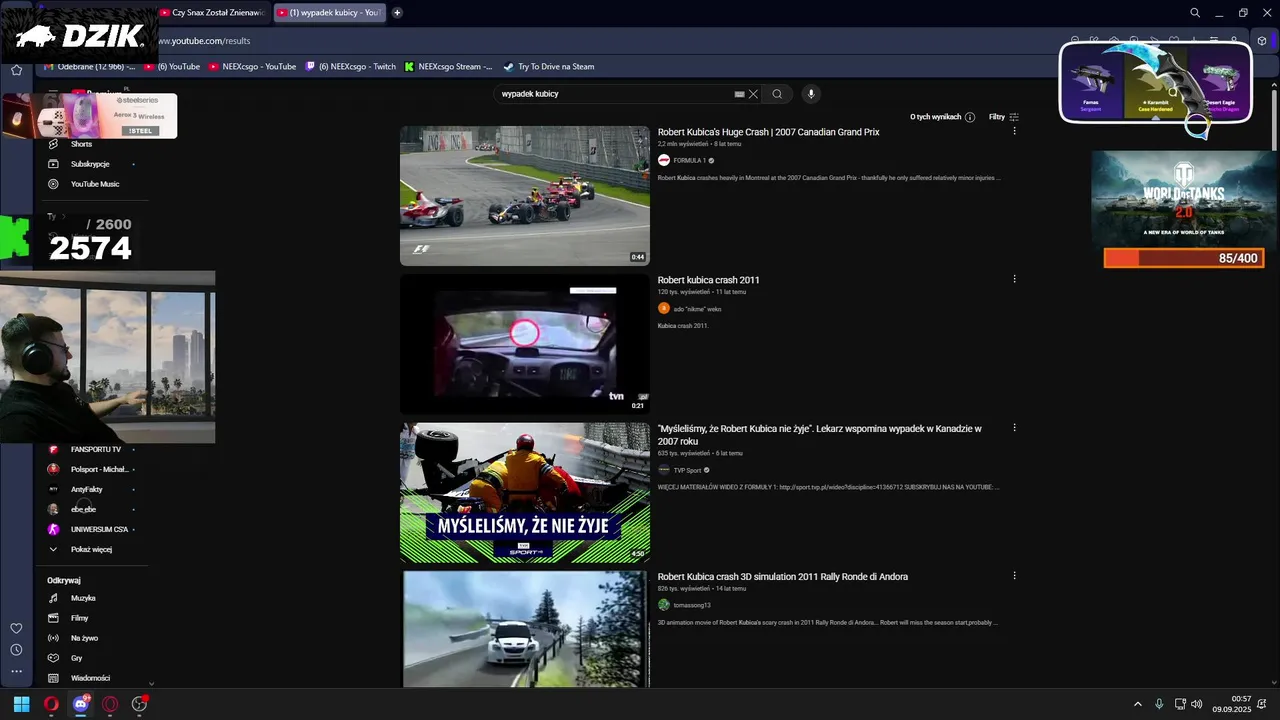Open Opera browser in taskbar
The image size is (1280, 720).
pyautogui.click(x=51, y=704)
